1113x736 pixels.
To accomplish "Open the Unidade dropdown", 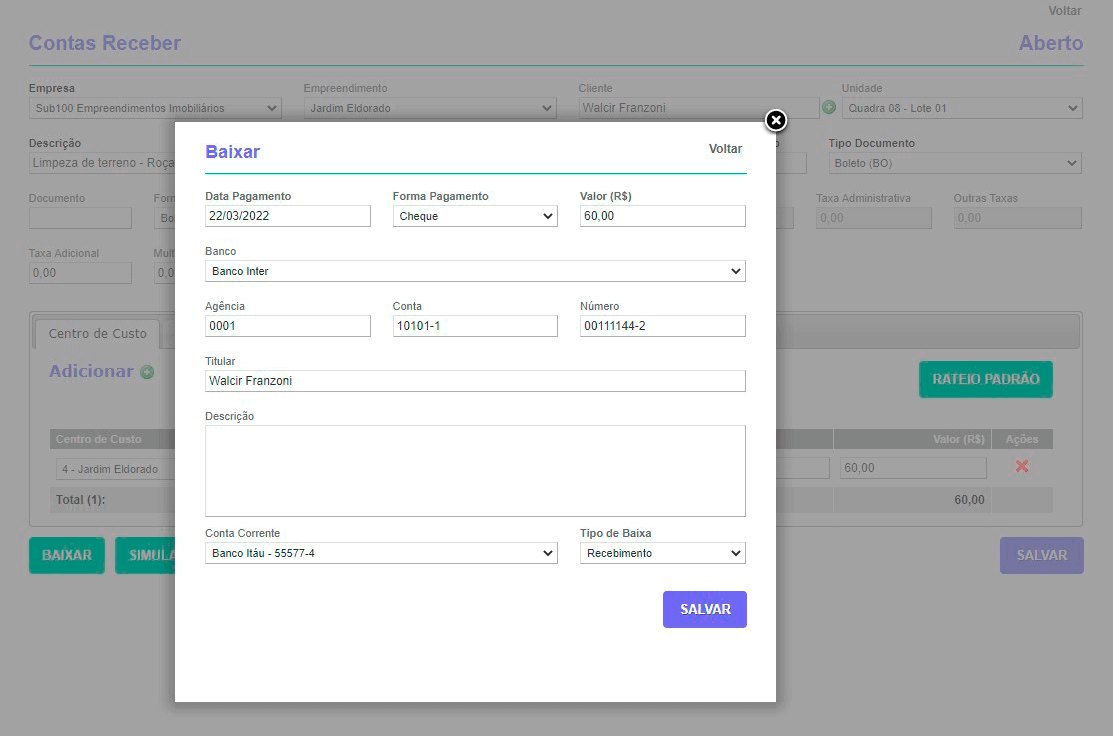I will pyautogui.click(x=961, y=108).
